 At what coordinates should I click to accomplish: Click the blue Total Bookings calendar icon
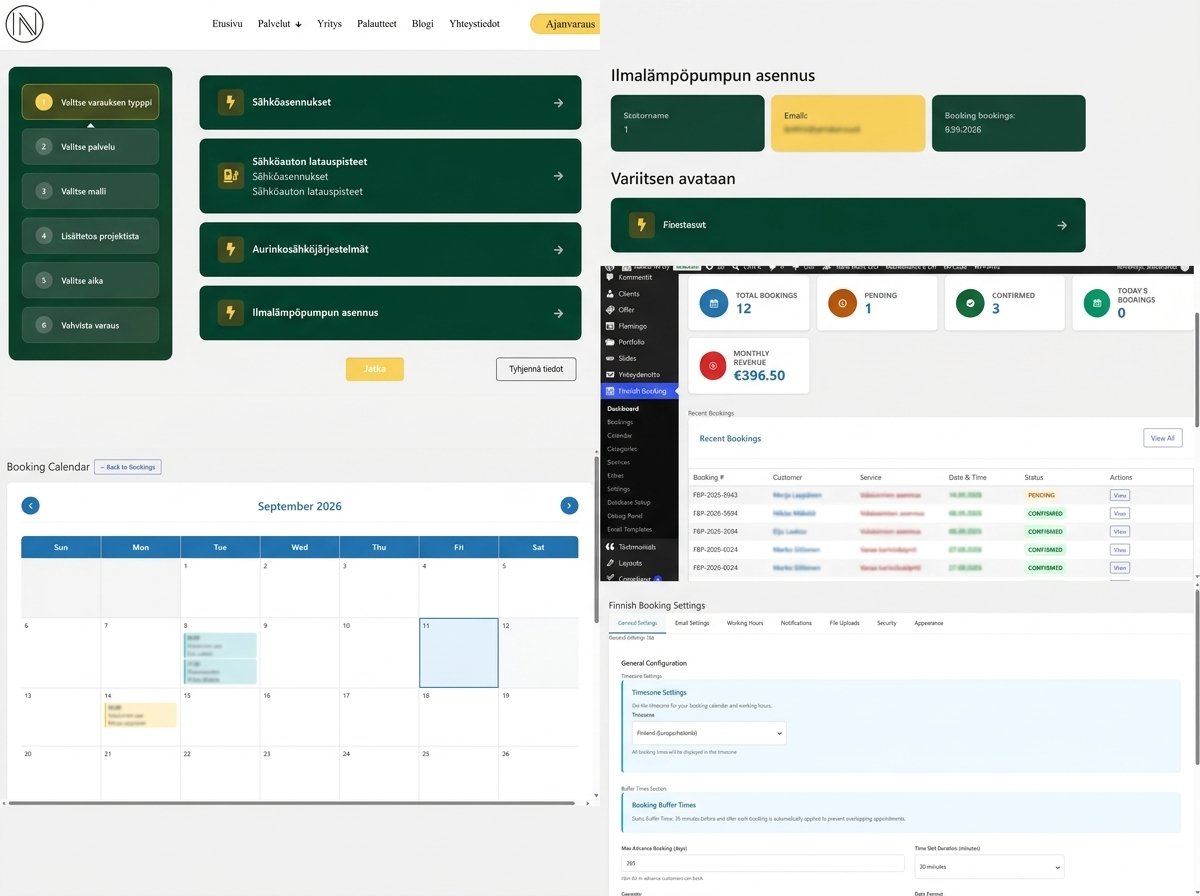(x=714, y=303)
